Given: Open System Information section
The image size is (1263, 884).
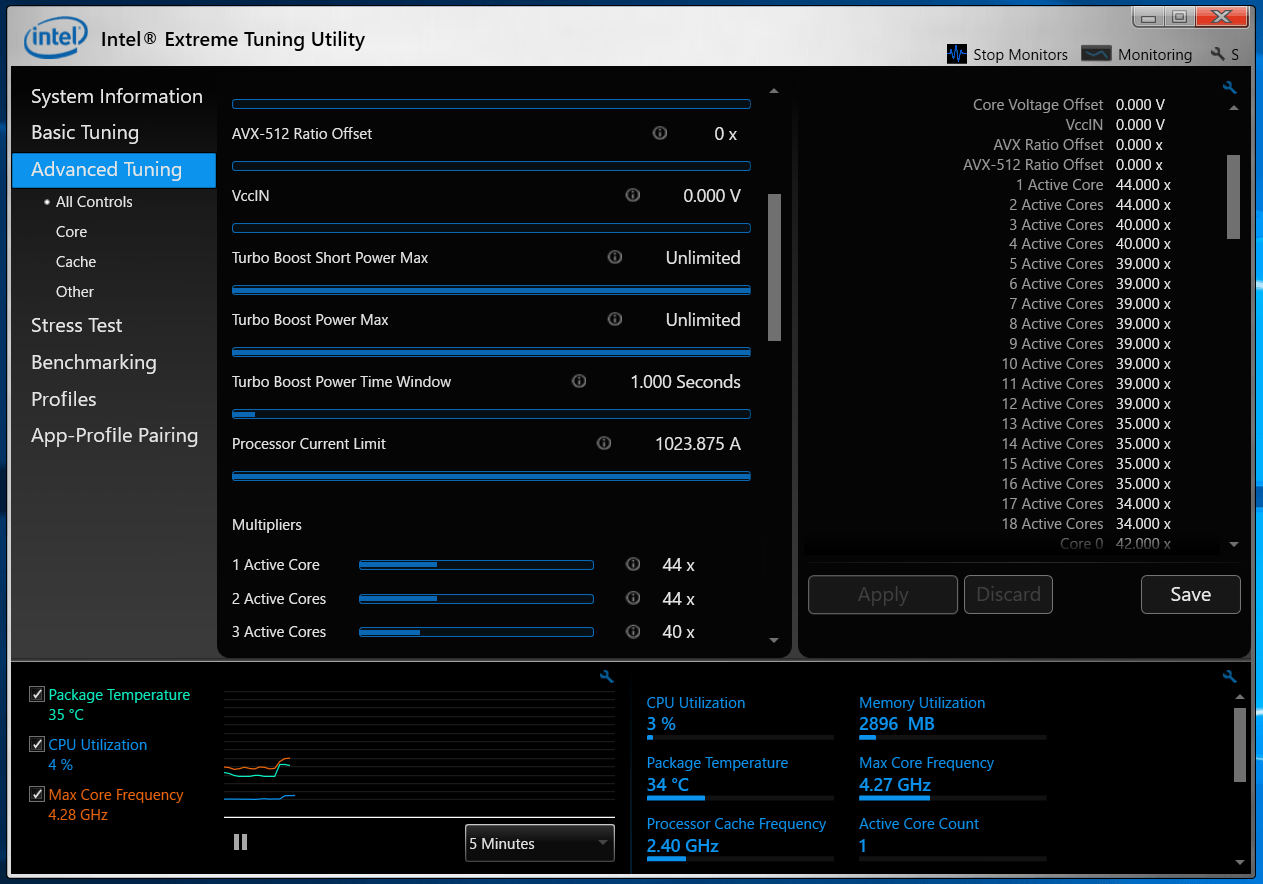Looking at the screenshot, I should click(117, 96).
